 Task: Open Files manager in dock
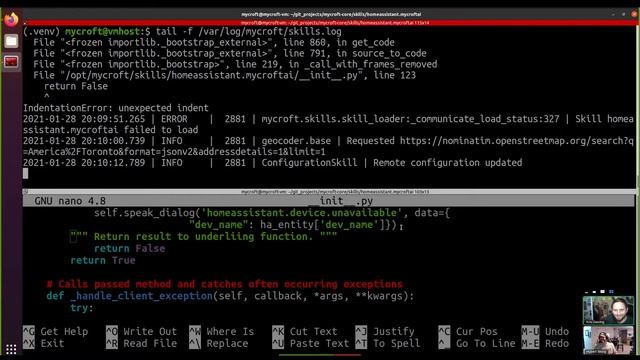[x=11, y=41]
